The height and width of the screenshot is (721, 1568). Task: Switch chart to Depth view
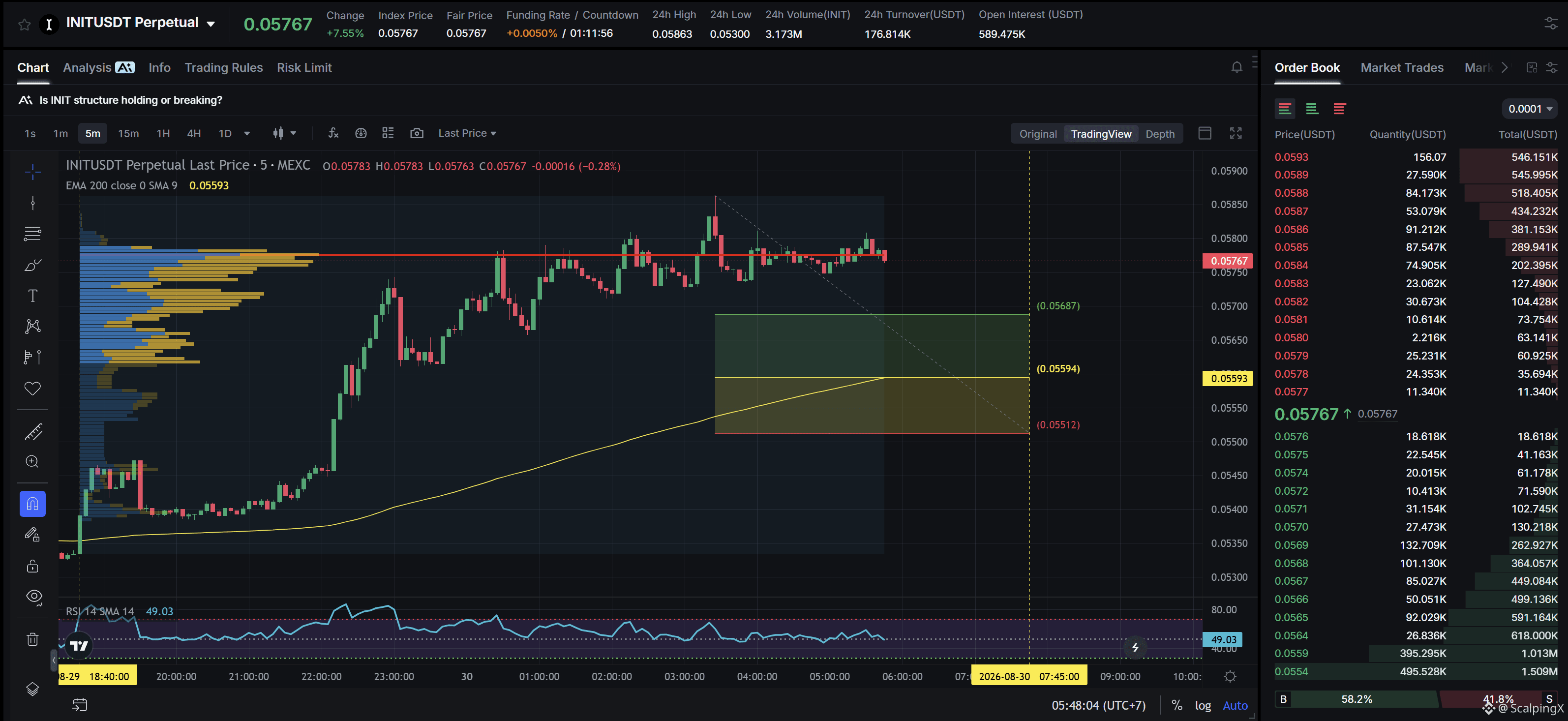coord(1160,134)
